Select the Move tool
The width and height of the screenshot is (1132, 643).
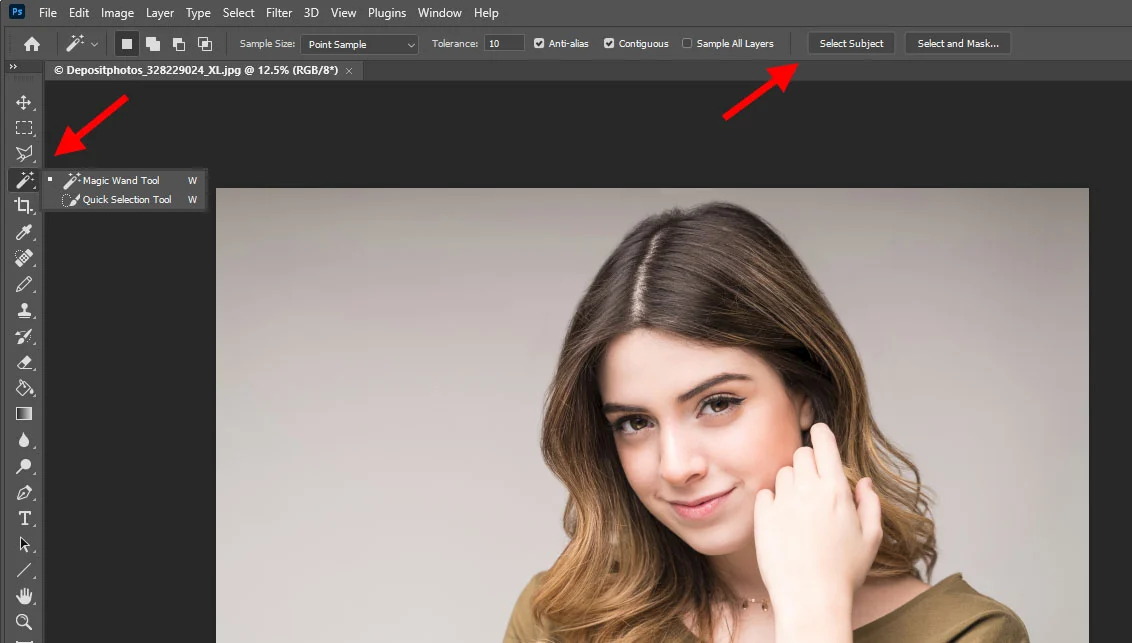coord(24,102)
